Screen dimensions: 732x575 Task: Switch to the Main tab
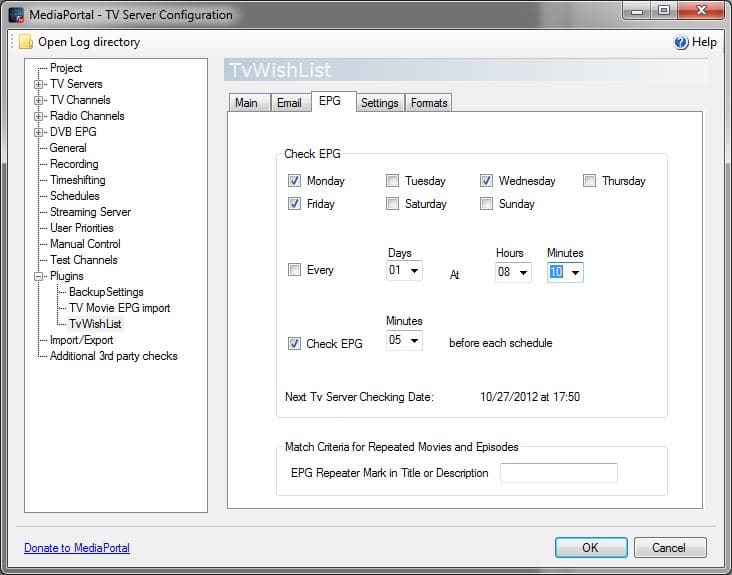click(x=249, y=103)
